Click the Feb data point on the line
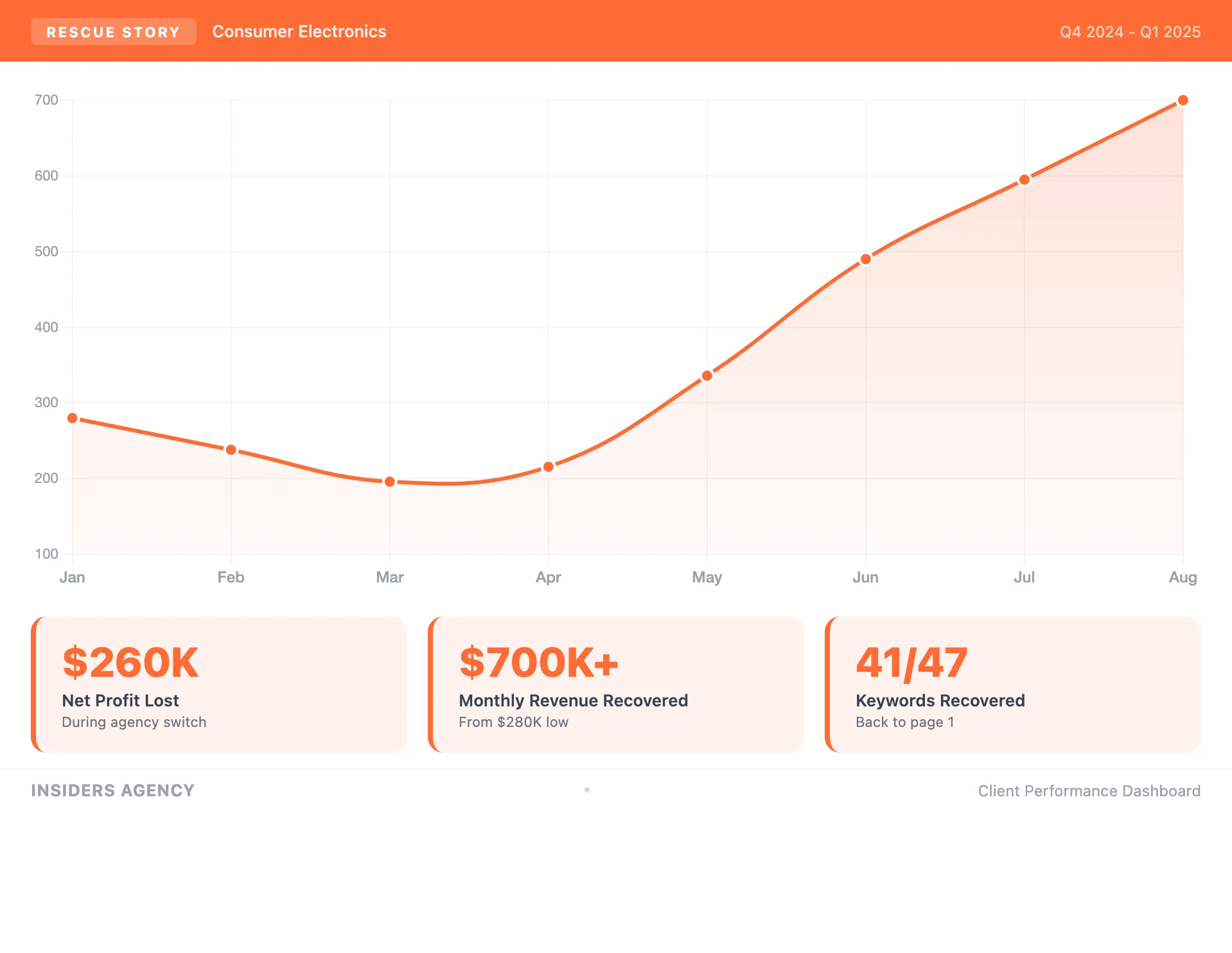1232x953 pixels. click(231, 450)
